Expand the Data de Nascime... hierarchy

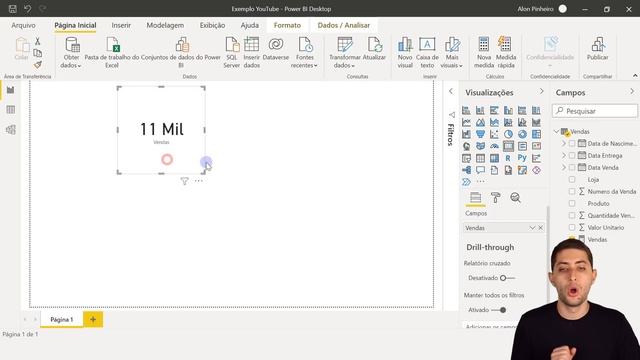564,143
